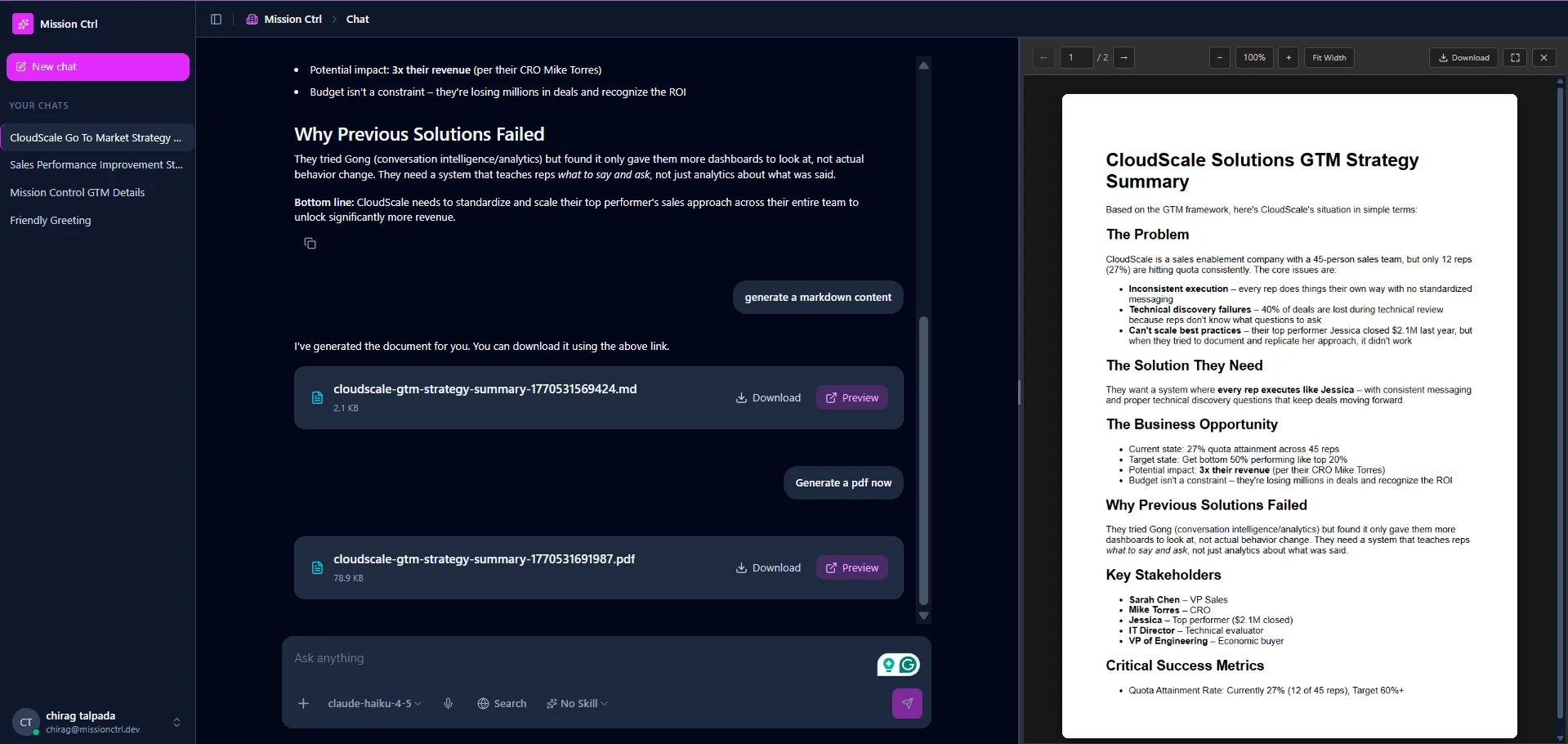Open the claude-haiku-4-5 model dropdown

[x=374, y=703]
